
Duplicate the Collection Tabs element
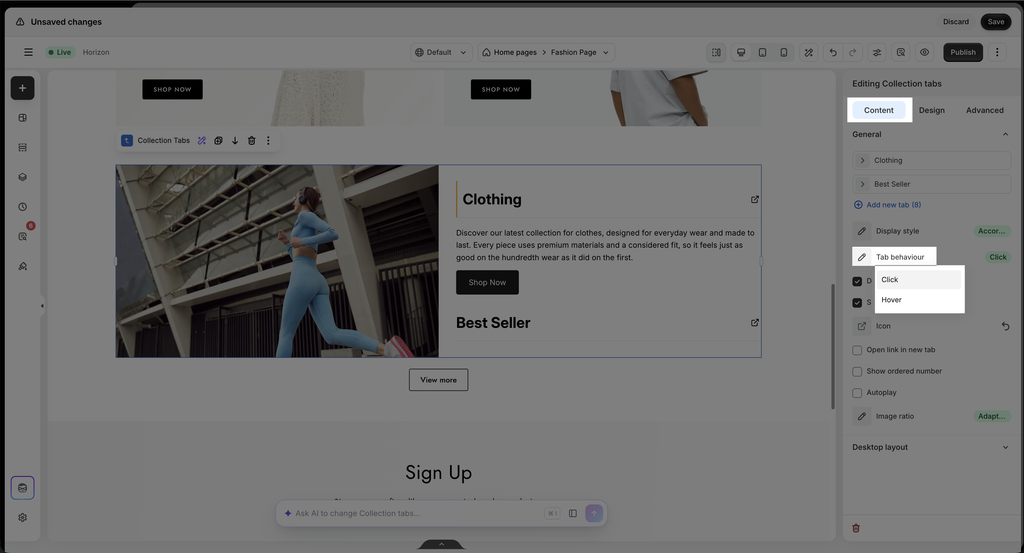coord(218,140)
